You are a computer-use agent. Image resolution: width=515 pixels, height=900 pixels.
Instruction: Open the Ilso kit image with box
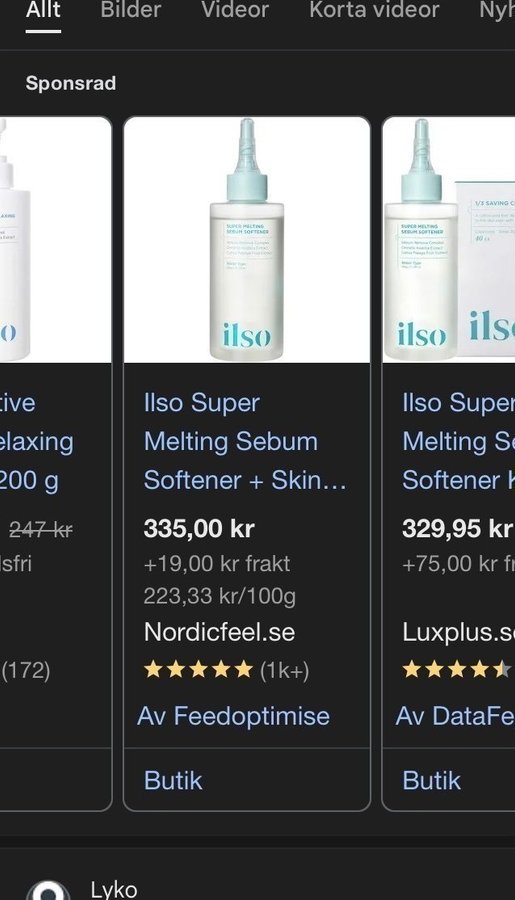(449, 240)
